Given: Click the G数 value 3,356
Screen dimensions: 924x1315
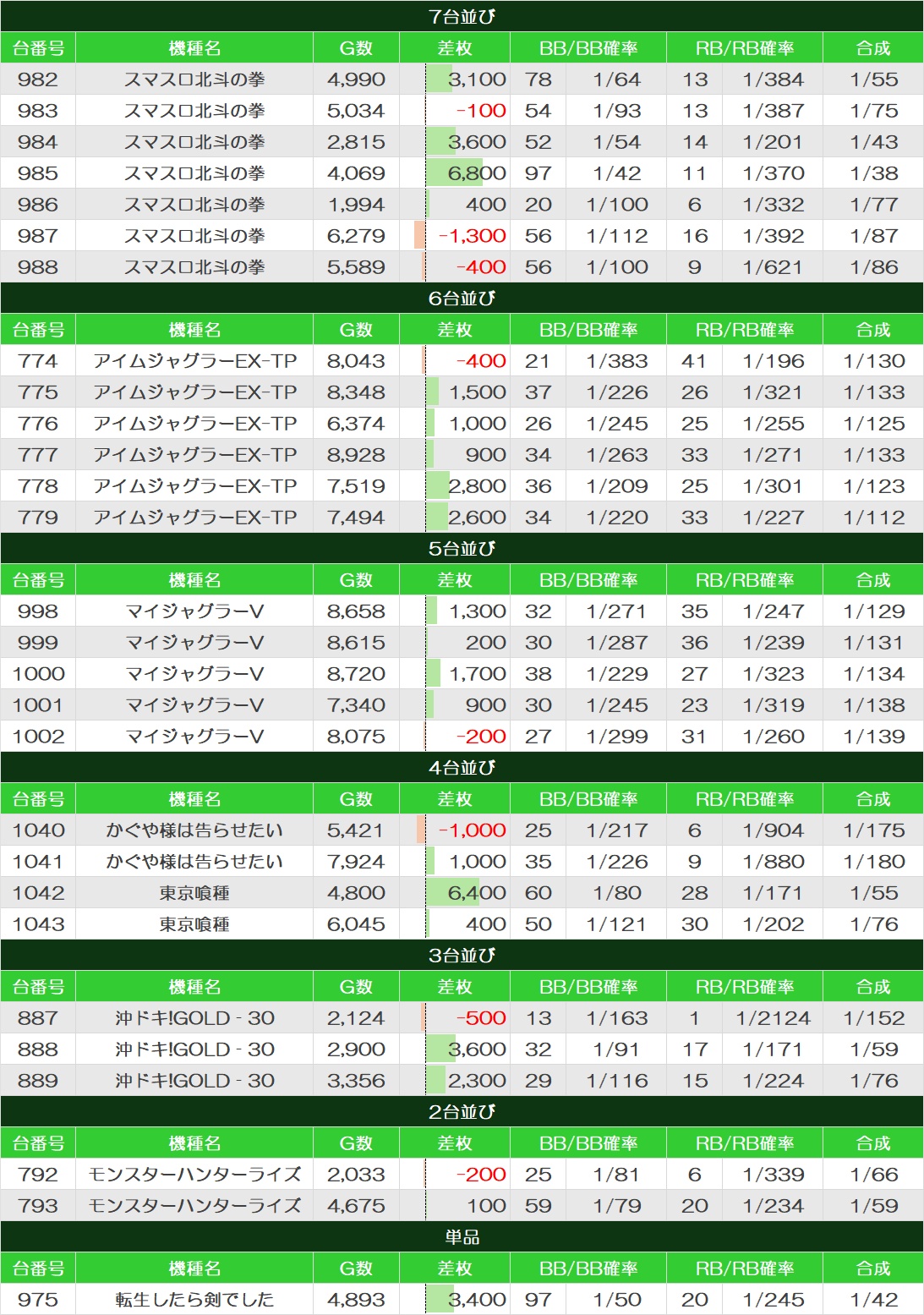Looking at the screenshot, I should 356,1081.
